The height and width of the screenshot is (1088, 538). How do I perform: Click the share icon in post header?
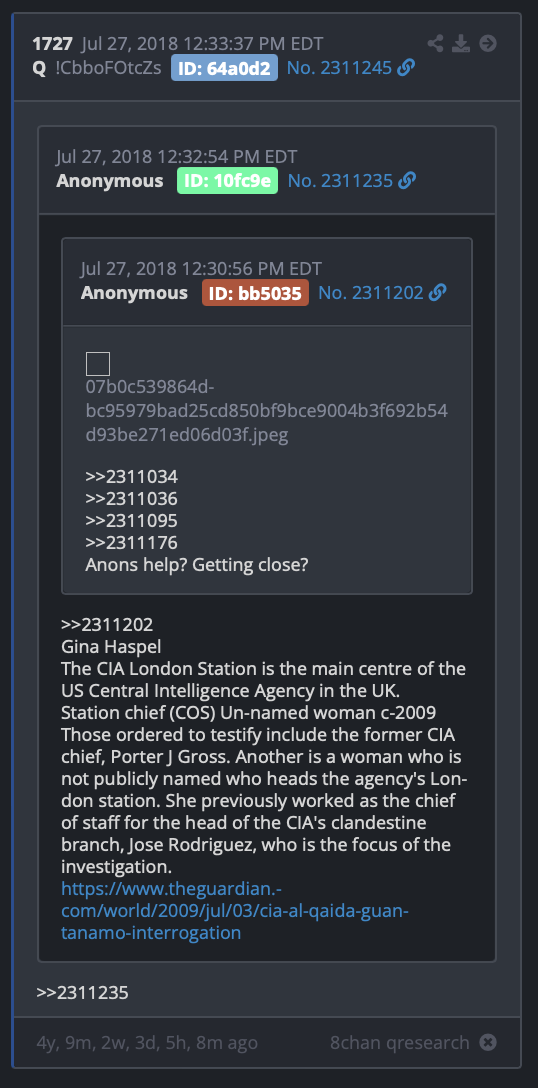coord(435,44)
